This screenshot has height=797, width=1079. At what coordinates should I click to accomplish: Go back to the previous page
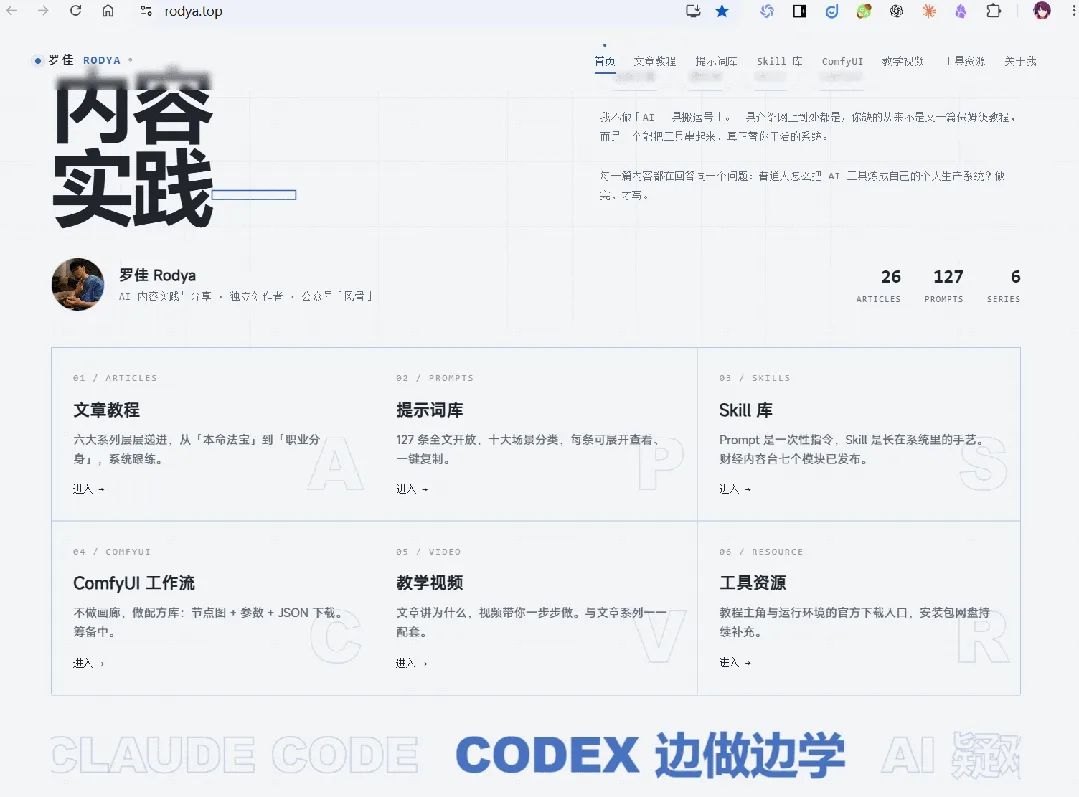pyautogui.click(x=12, y=11)
